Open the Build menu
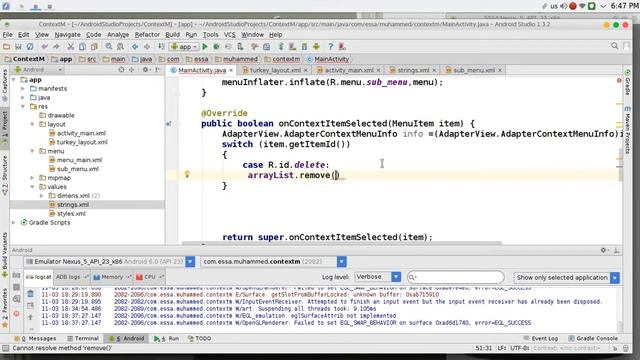The image size is (640, 360). point(172,35)
